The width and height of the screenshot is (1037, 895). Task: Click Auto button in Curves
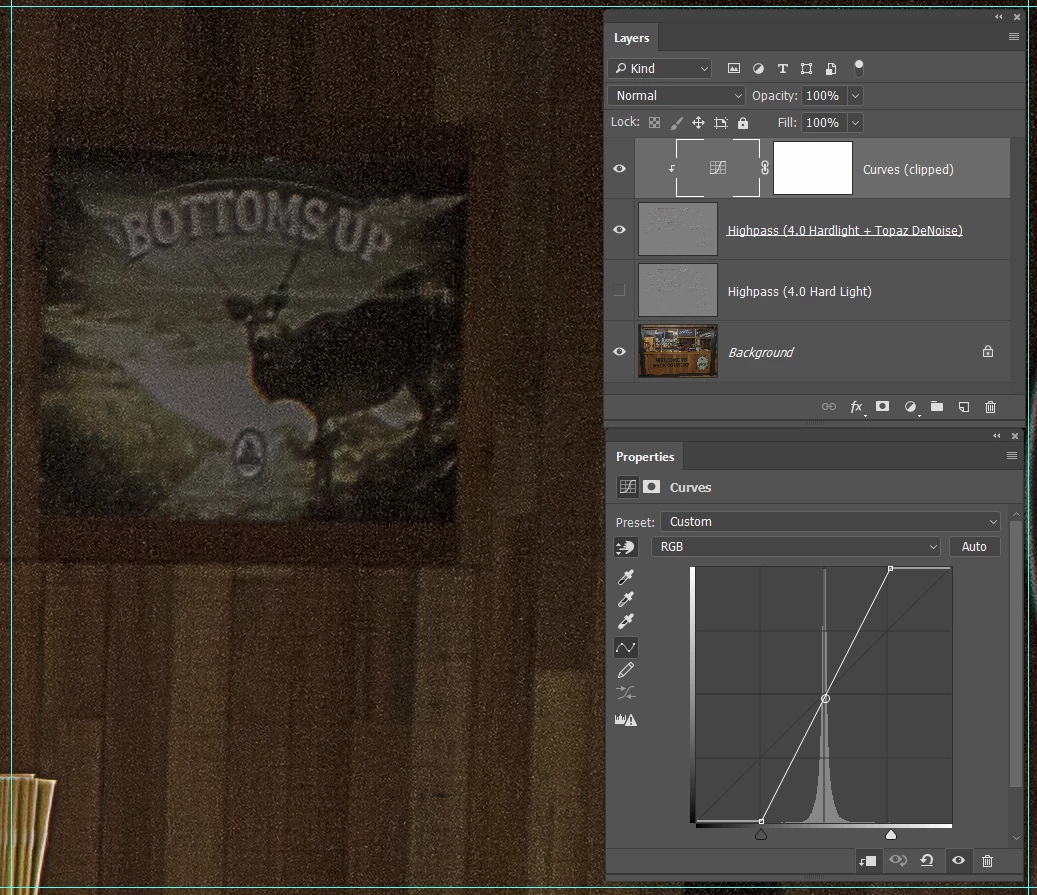974,547
